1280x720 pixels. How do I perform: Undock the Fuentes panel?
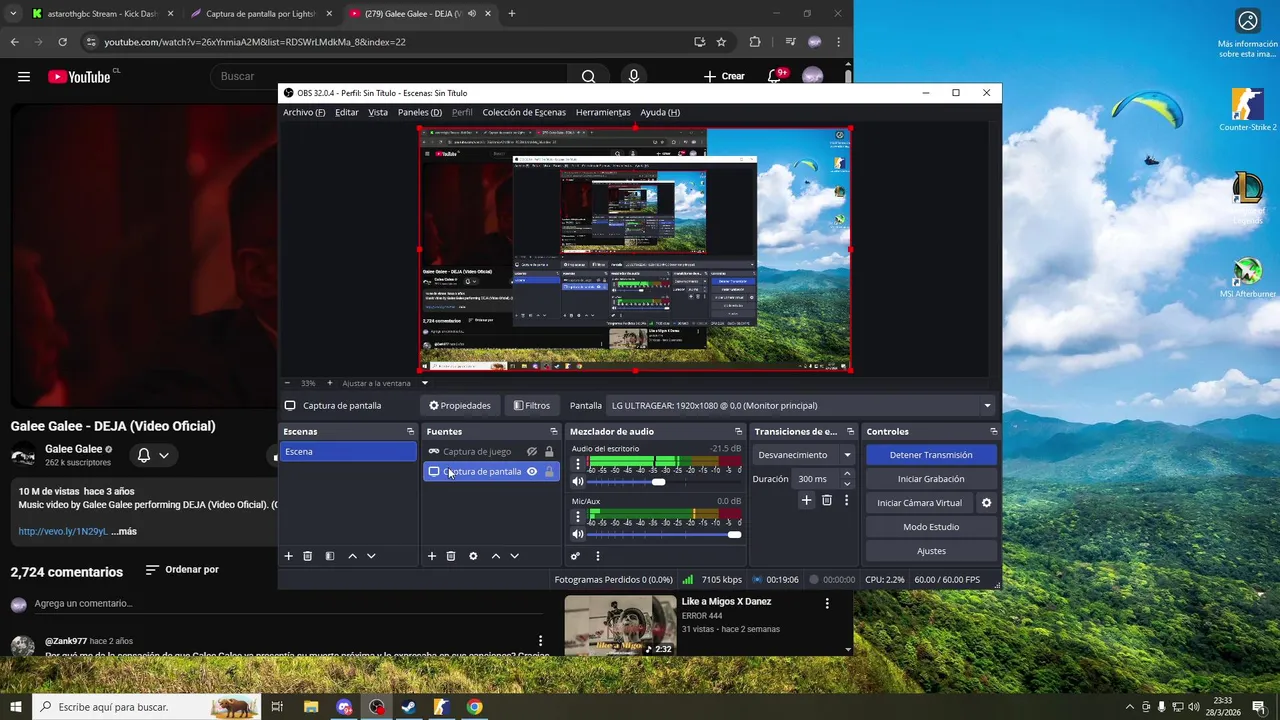pyautogui.click(x=552, y=432)
